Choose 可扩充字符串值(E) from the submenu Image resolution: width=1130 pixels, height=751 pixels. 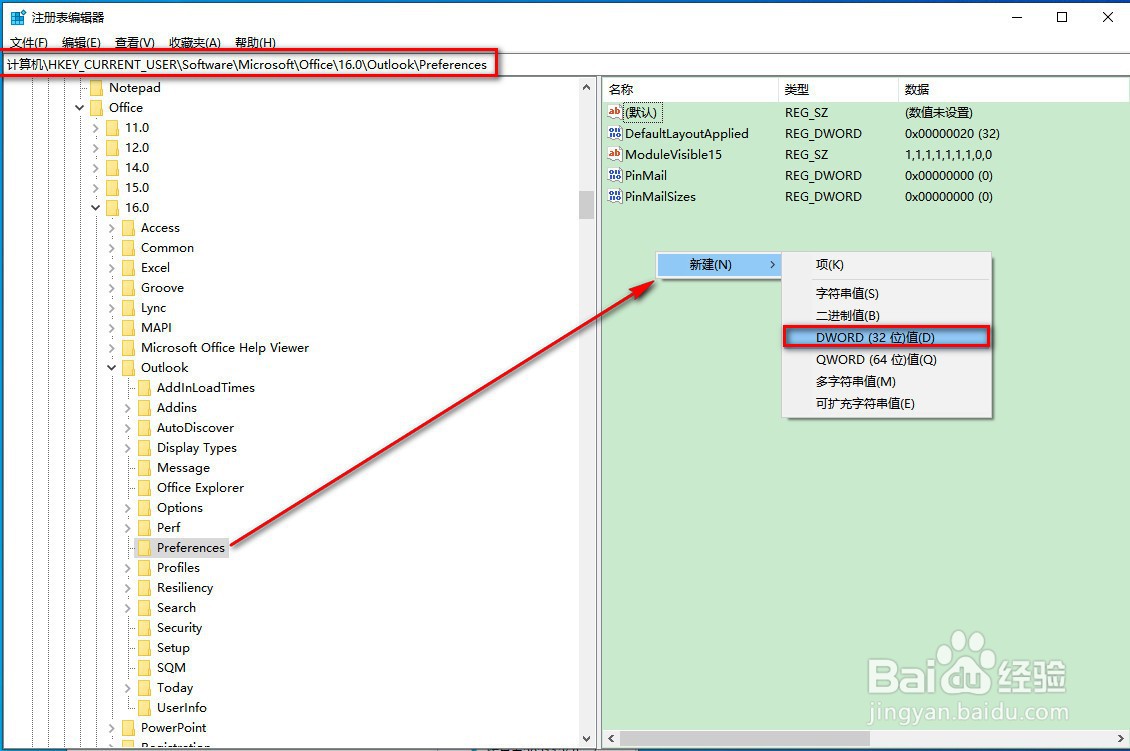(x=886, y=404)
